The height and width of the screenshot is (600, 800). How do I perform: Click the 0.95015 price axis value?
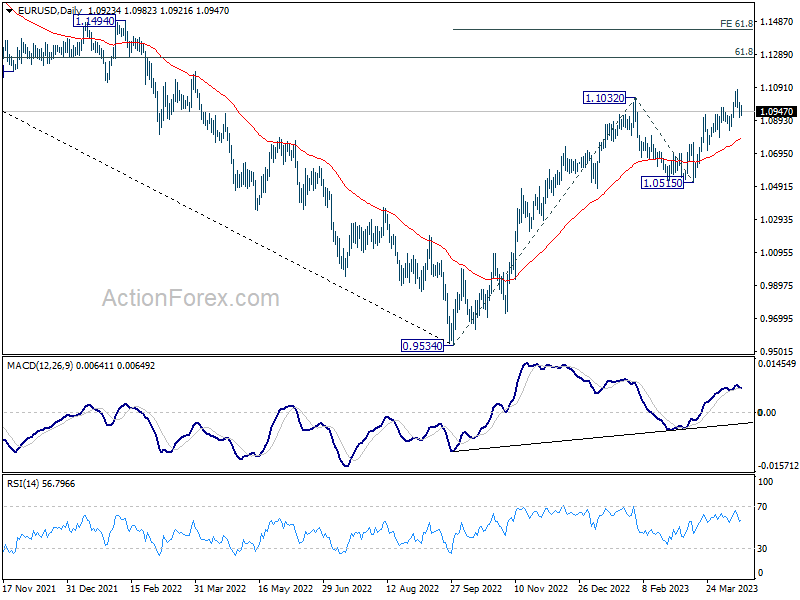point(777,352)
